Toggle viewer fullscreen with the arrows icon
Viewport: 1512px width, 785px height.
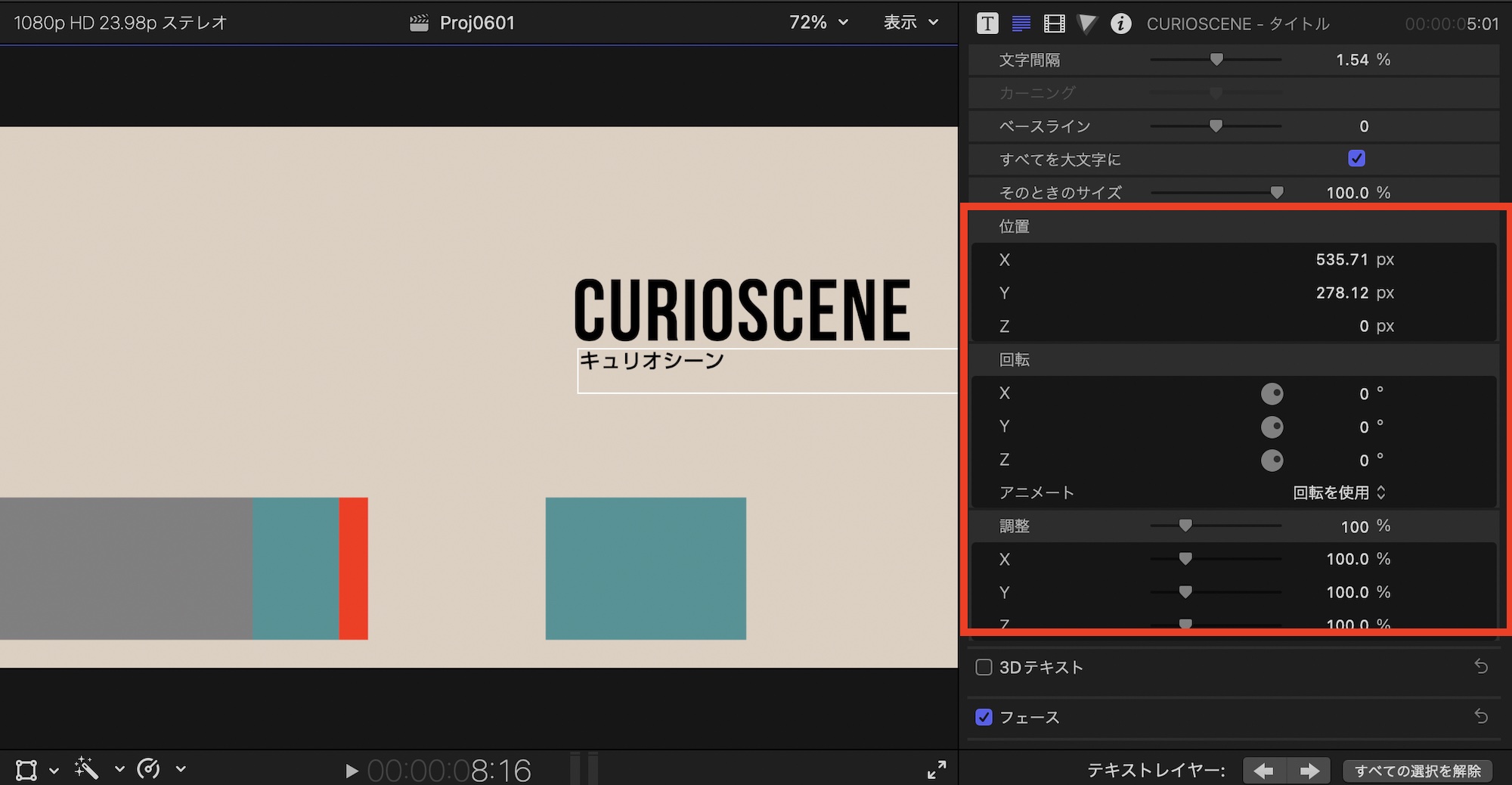pyautogui.click(x=937, y=770)
